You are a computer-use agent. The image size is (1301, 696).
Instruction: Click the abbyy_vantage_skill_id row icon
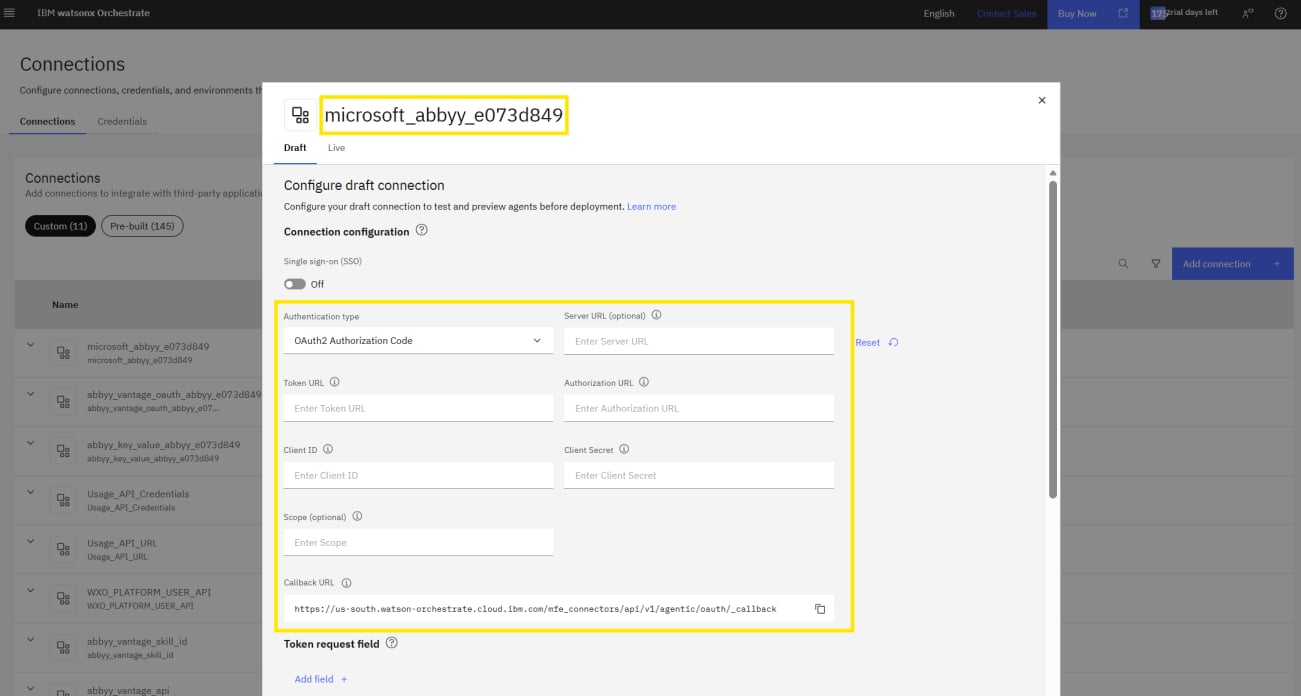coord(64,647)
